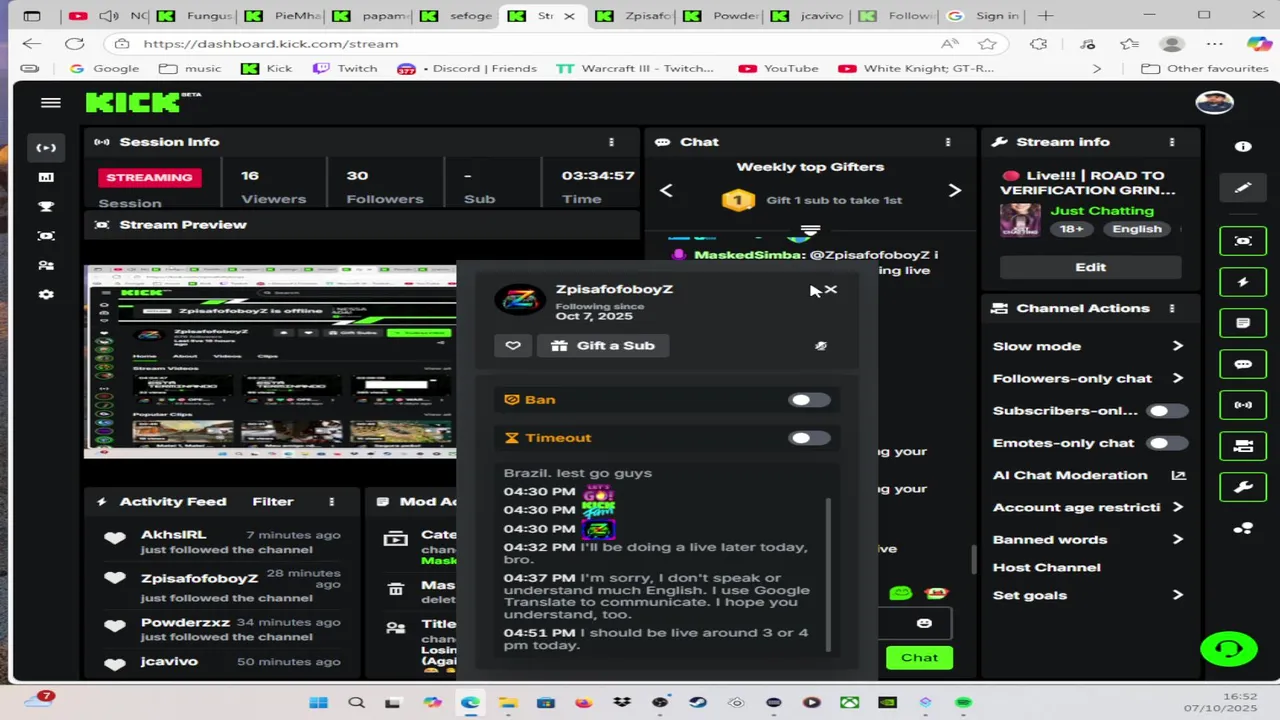Click the Stream Preview thumbnail
Viewport: 1280px width, 720px height.
[x=270, y=361]
